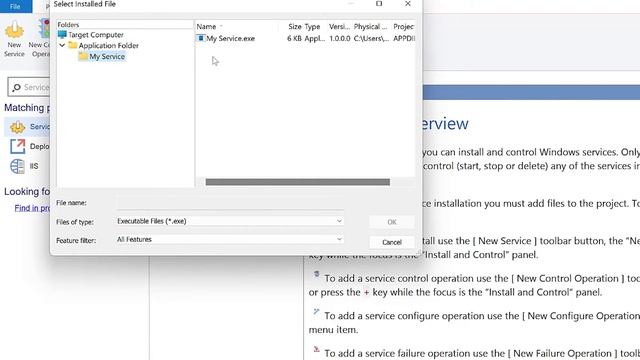Open the Services page icon in sidebar
Image resolution: width=640 pixels, height=360 pixels.
pyautogui.click(x=18, y=127)
